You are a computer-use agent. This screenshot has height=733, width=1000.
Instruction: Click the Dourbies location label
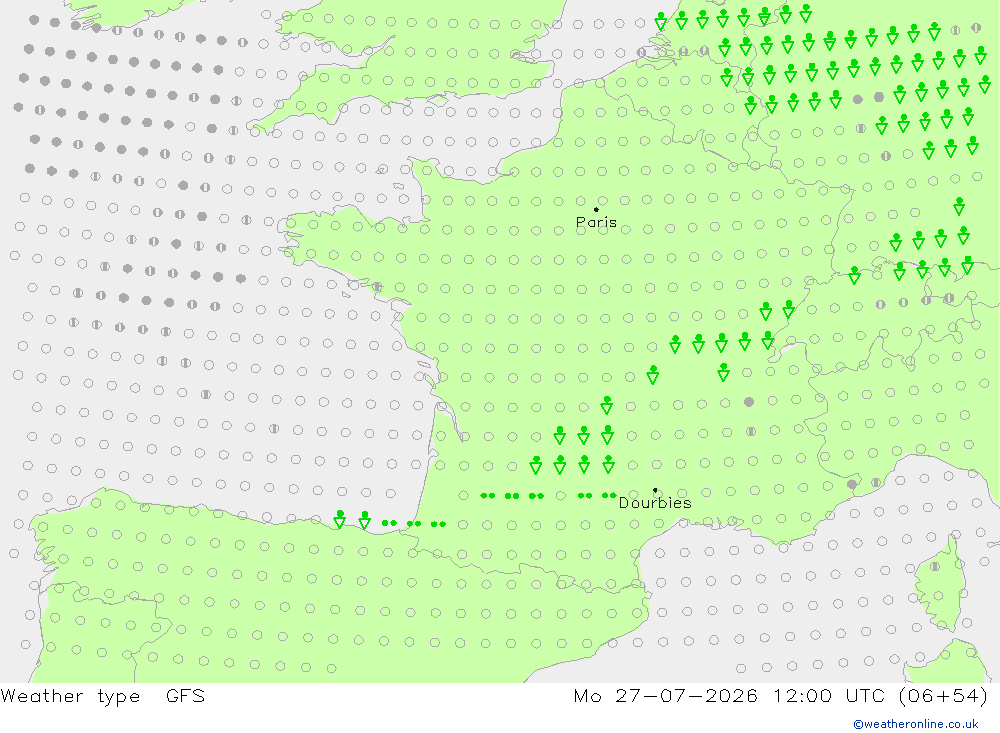[655, 503]
